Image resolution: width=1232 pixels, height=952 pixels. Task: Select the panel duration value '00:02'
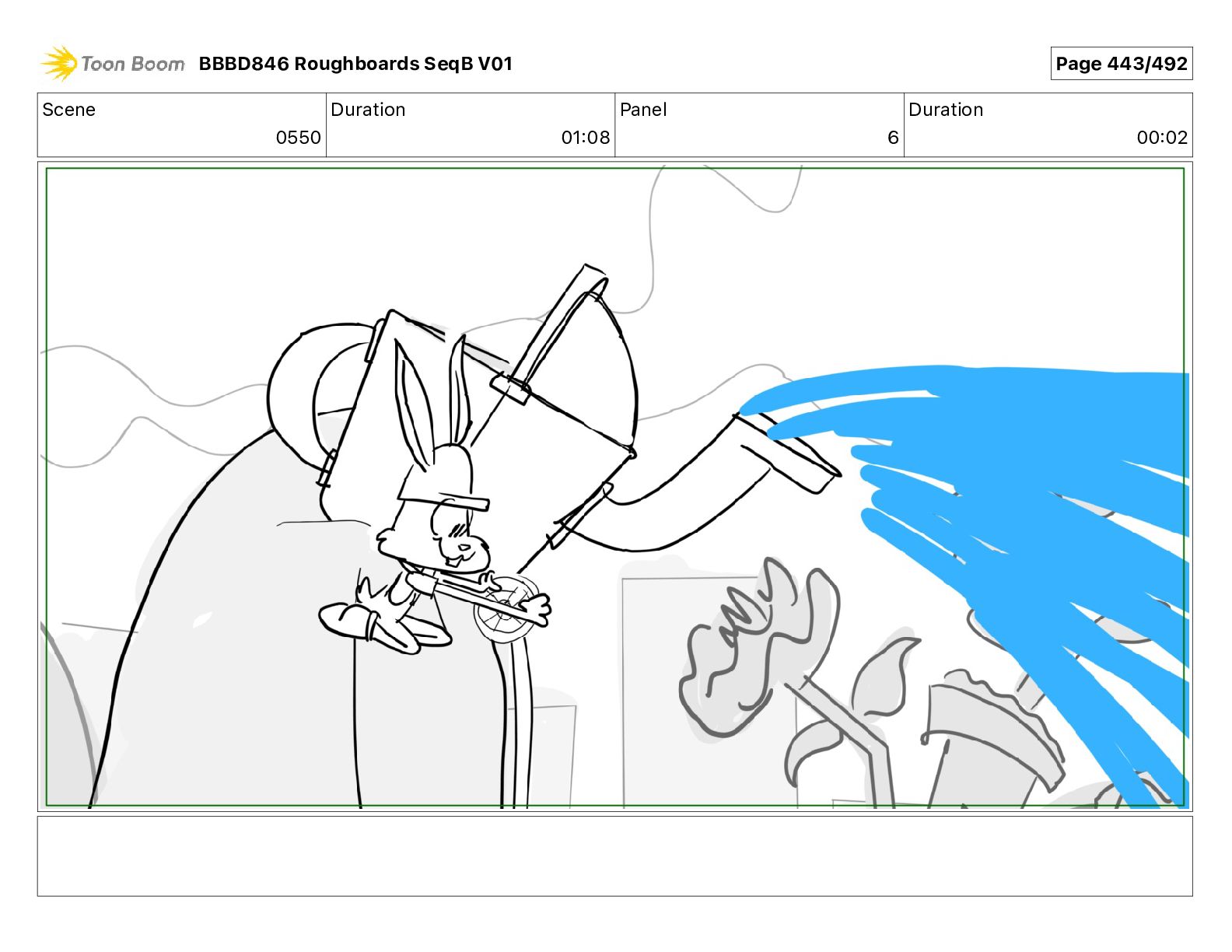tap(1162, 138)
